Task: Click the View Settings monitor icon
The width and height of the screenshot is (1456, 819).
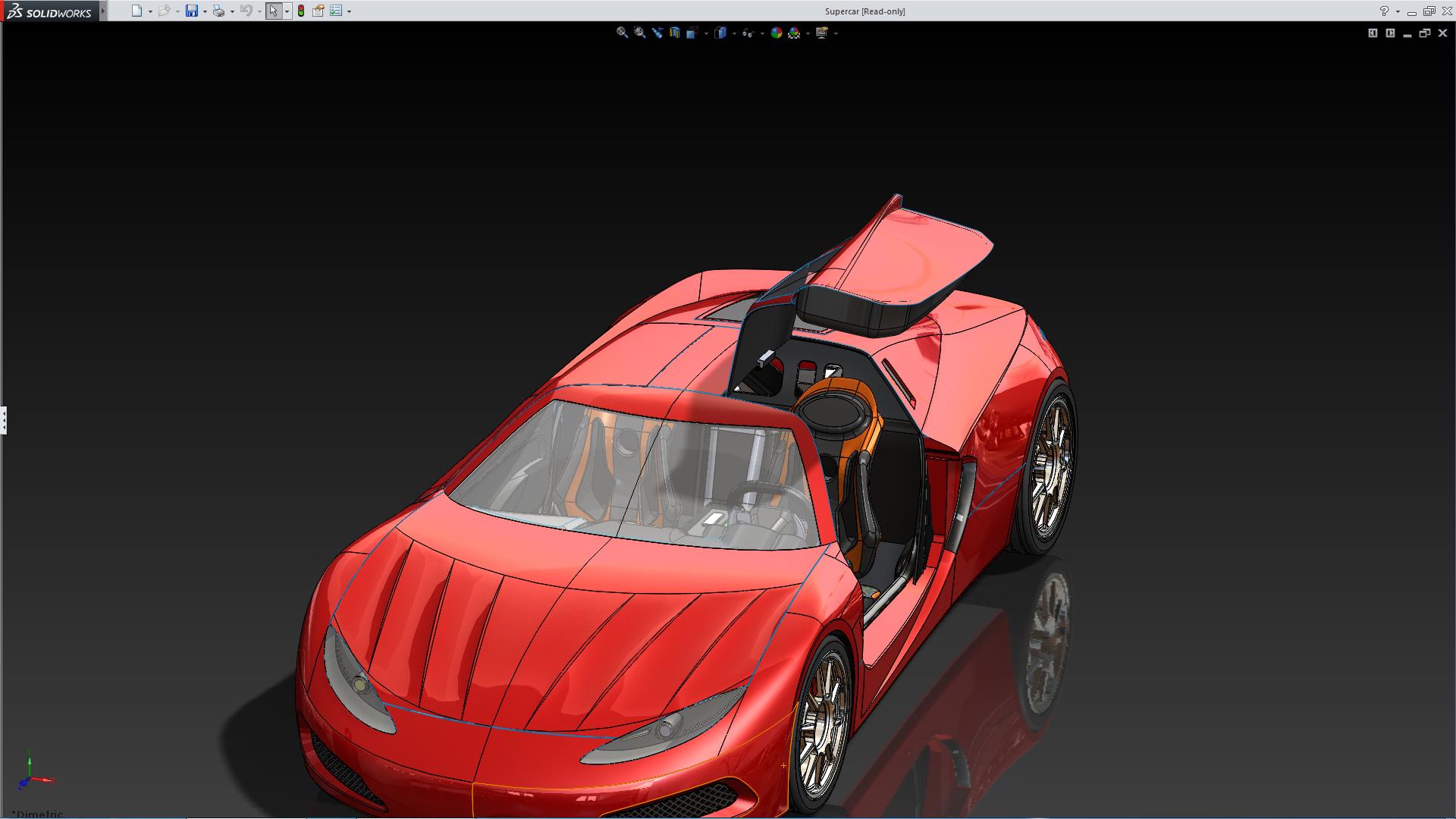Action: pyautogui.click(x=821, y=33)
